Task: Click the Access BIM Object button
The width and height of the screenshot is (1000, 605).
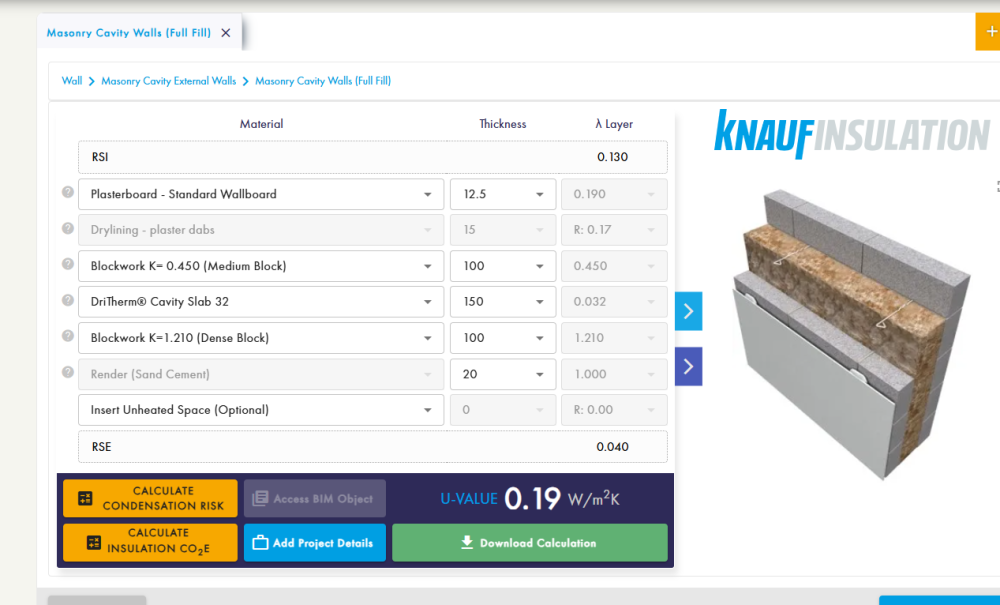Action: pyautogui.click(x=314, y=498)
